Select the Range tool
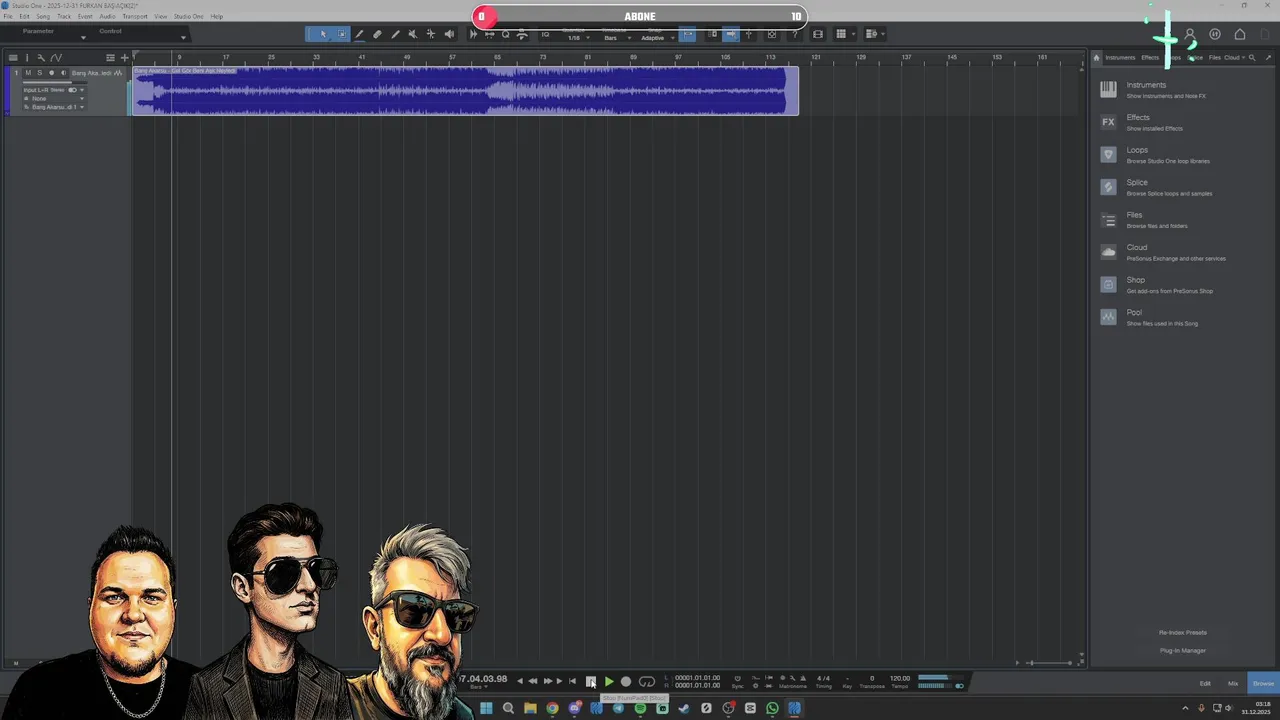Screen dimensions: 1280x720 point(342,34)
